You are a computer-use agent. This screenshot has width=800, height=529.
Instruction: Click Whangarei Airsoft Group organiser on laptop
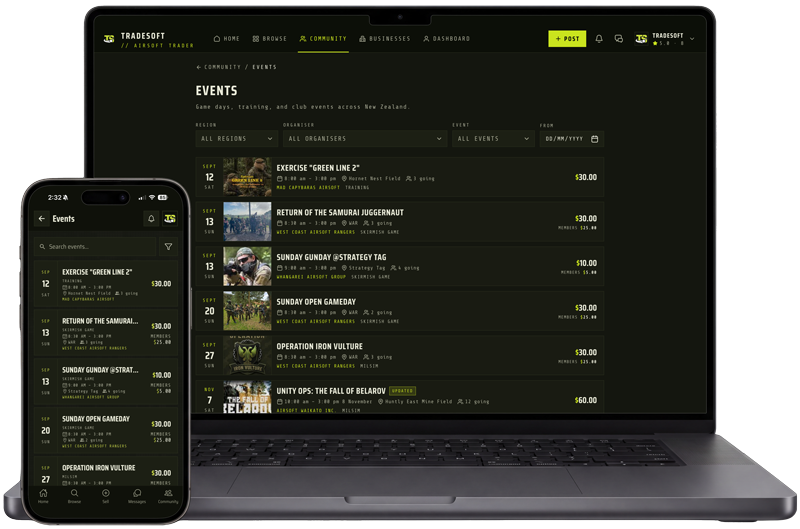click(x=311, y=277)
